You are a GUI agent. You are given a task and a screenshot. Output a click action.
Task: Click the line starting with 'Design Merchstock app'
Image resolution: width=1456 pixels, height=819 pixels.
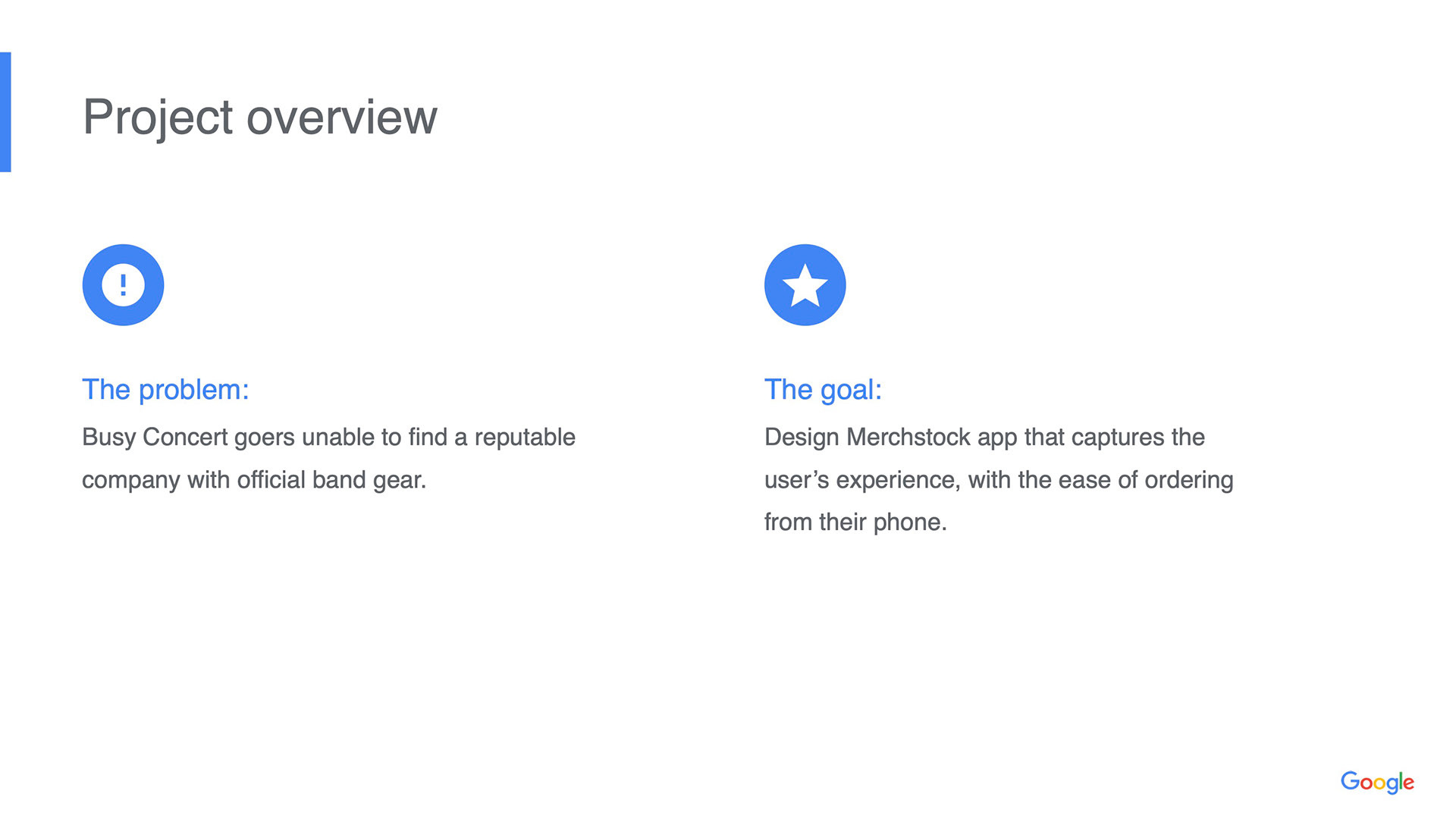tap(984, 438)
